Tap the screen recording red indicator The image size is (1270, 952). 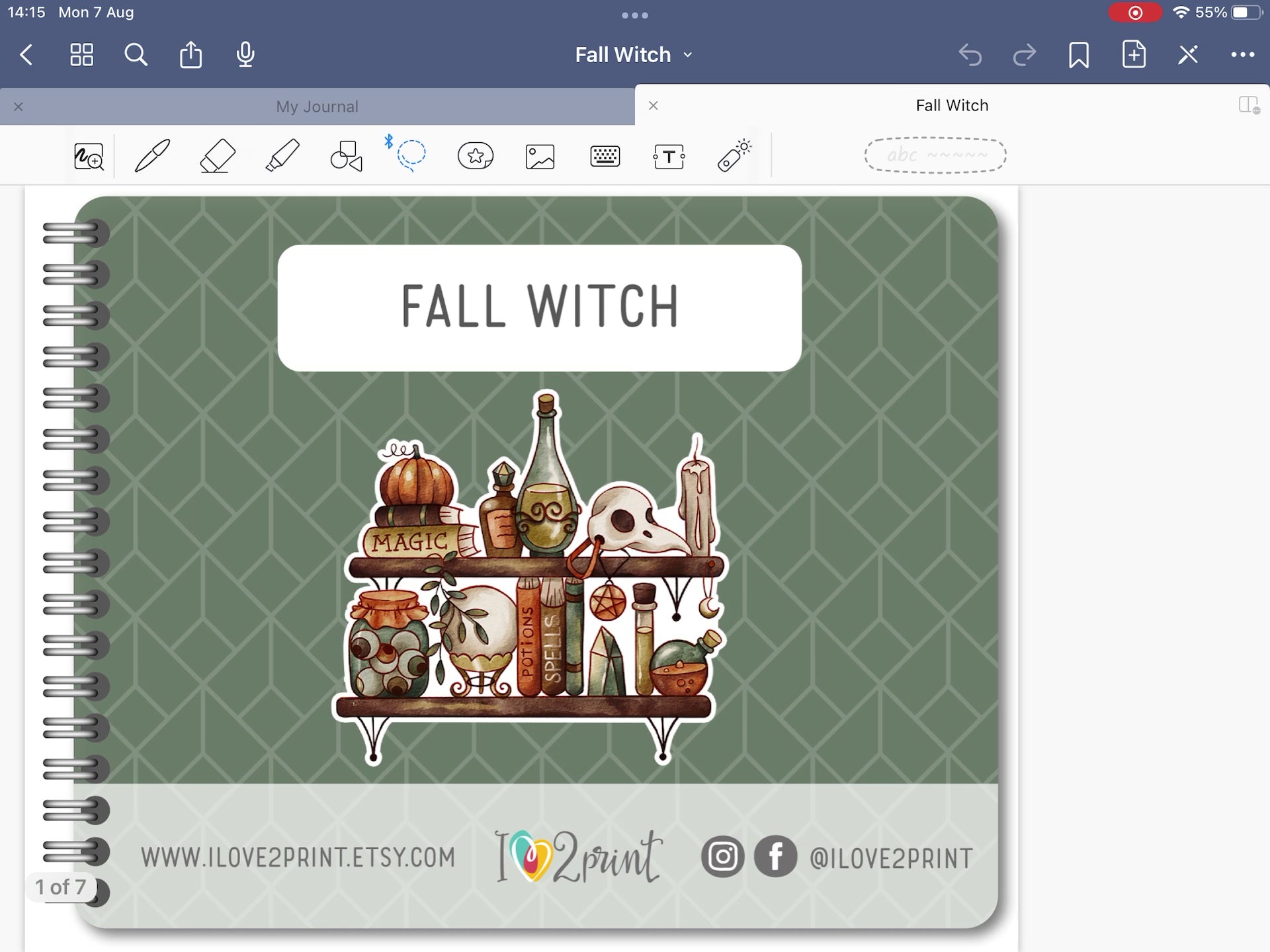(1134, 13)
